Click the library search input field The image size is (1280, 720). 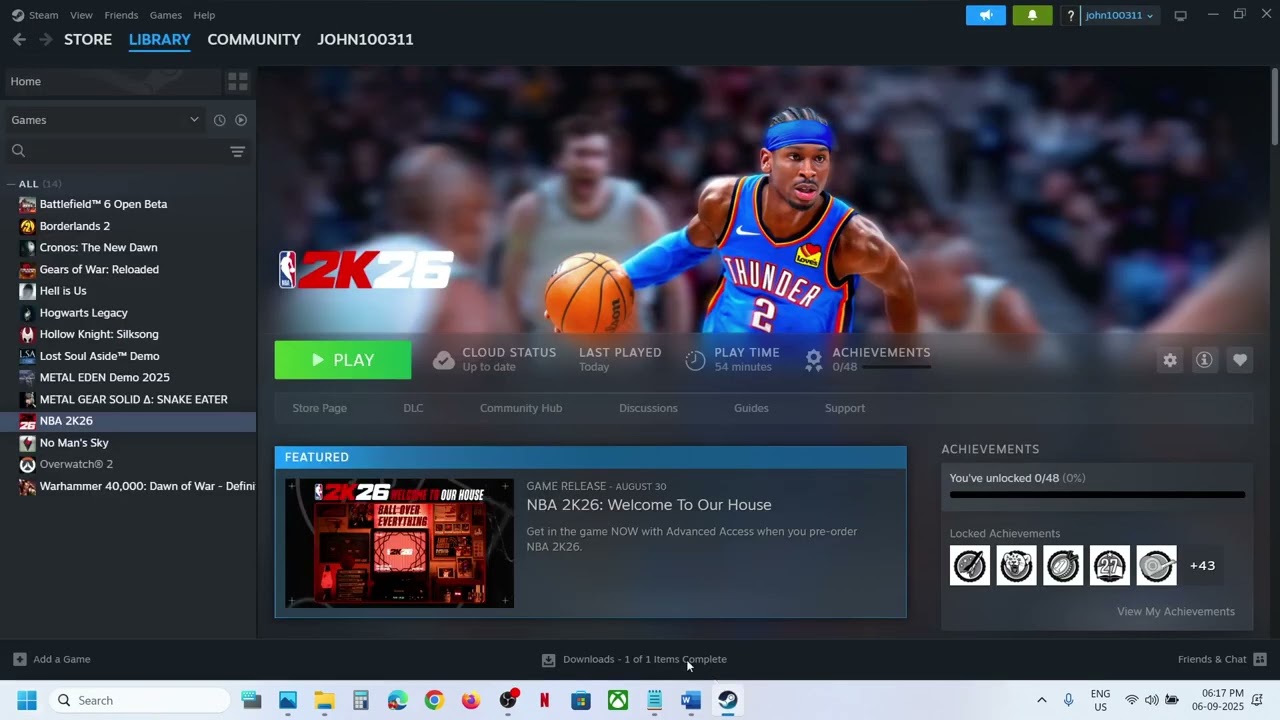pyautogui.click(x=128, y=151)
